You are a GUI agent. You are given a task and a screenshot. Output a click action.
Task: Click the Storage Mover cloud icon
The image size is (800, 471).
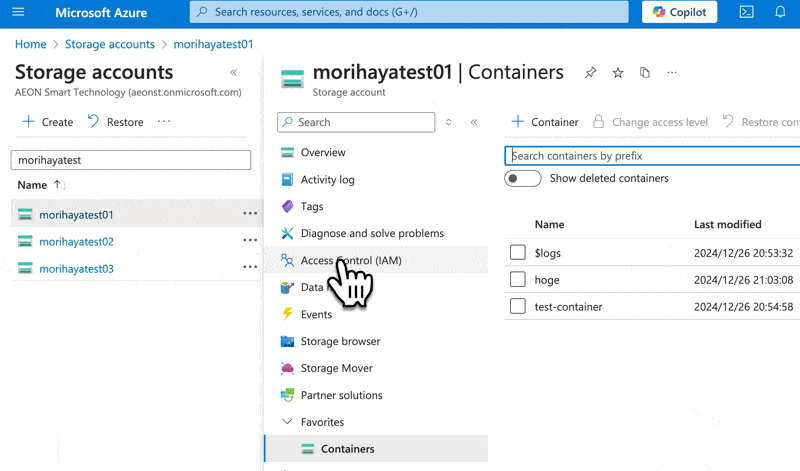[x=287, y=368]
